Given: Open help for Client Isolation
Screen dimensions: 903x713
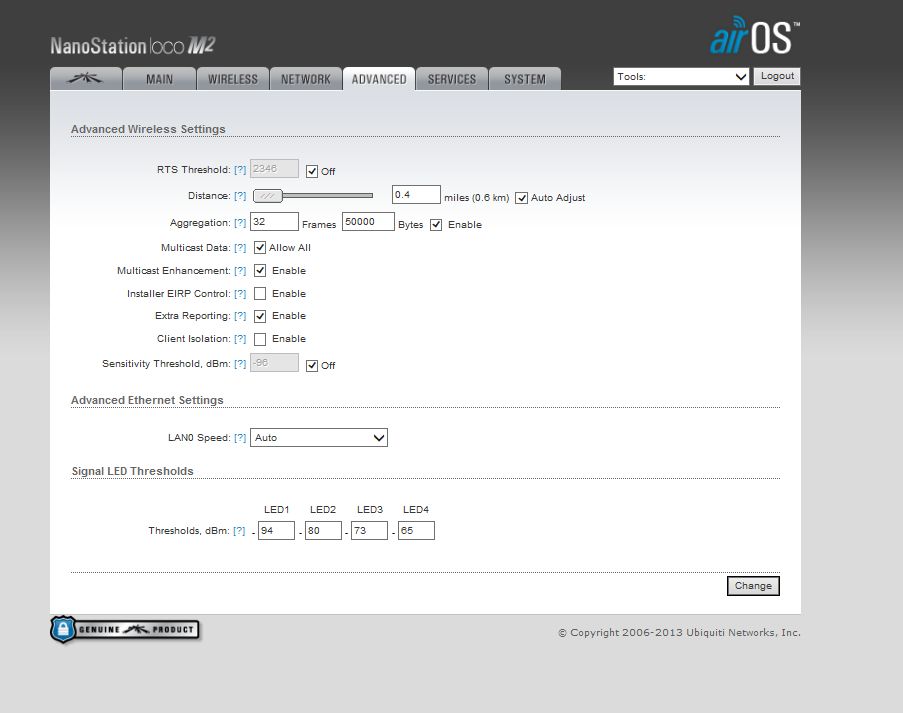Looking at the screenshot, I should point(240,339).
